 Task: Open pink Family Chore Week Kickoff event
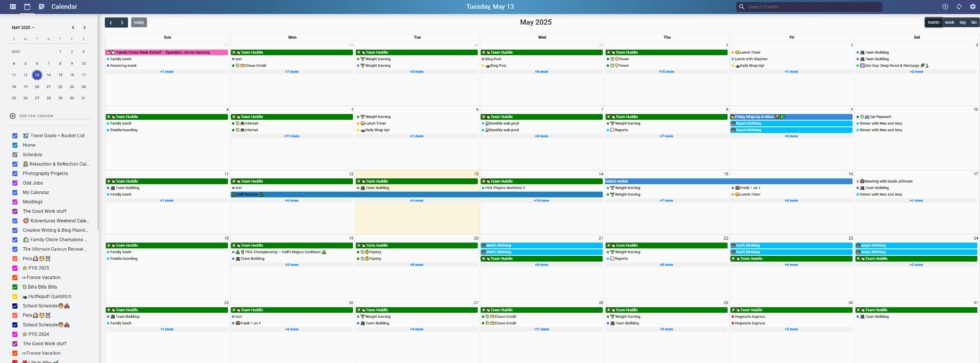(167, 52)
